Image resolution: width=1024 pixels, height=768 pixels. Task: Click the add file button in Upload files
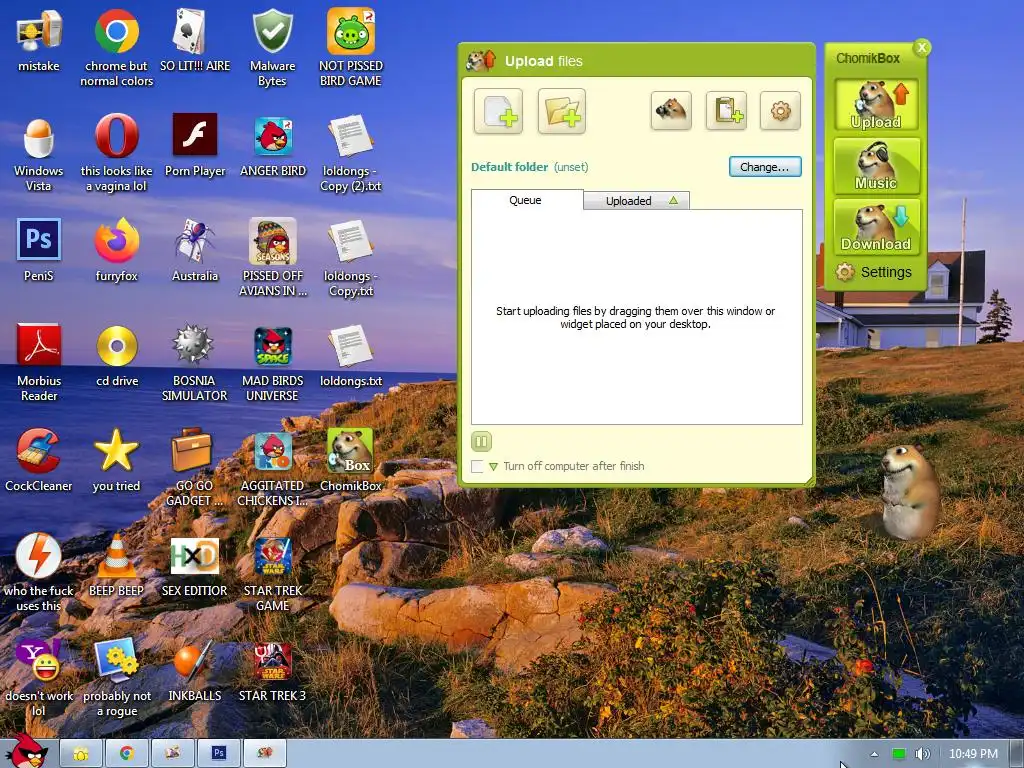point(498,111)
